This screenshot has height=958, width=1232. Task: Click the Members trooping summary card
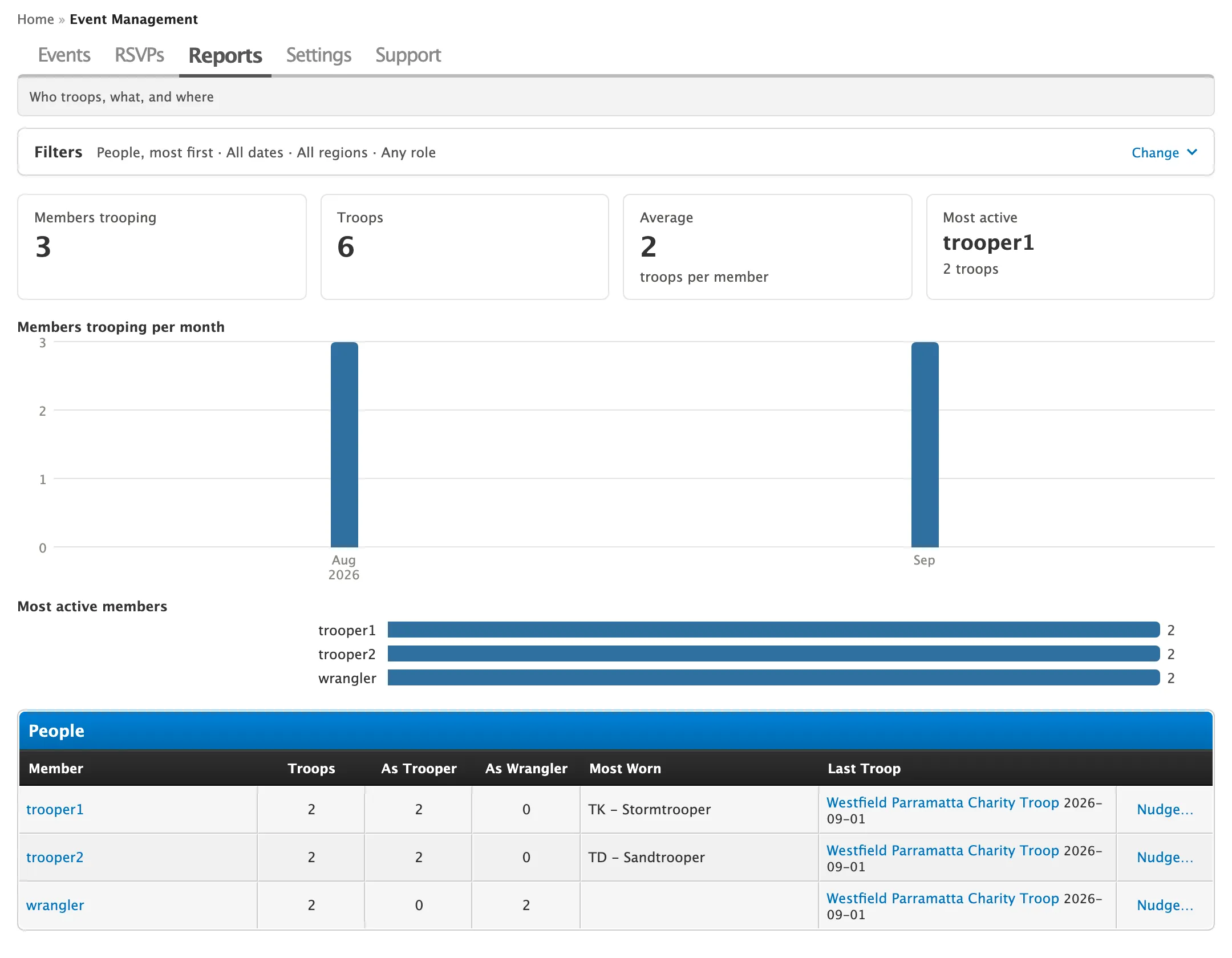(x=162, y=247)
